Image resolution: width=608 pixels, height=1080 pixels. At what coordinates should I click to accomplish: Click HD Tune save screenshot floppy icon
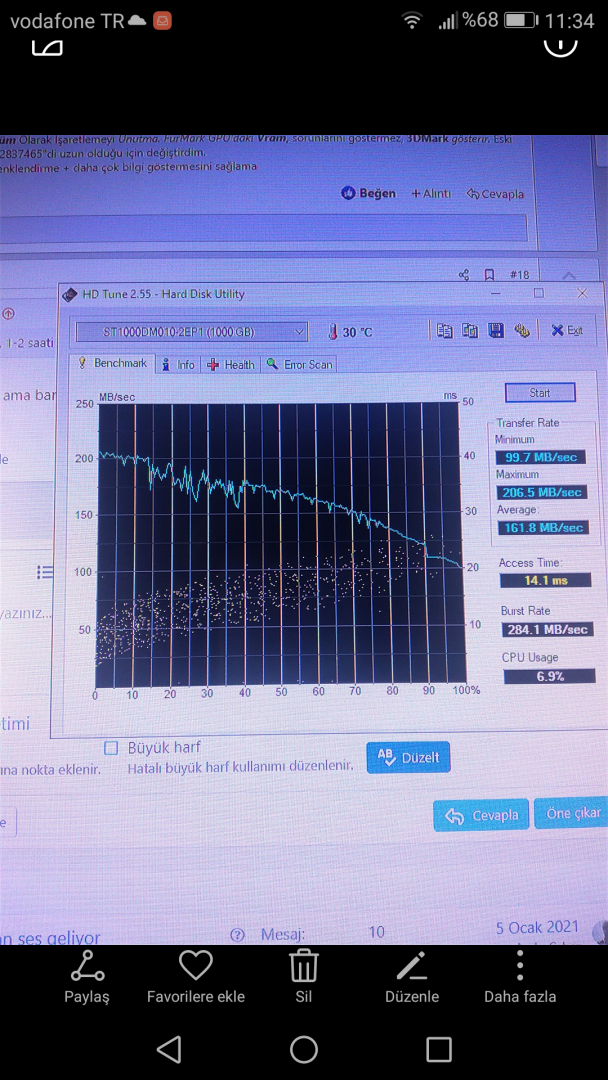(x=496, y=331)
